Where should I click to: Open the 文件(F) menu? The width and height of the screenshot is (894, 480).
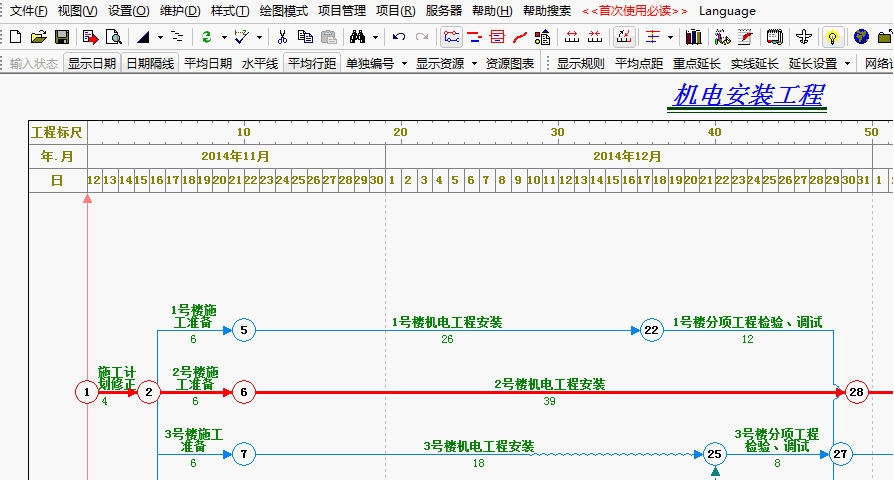[x=29, y=11]
